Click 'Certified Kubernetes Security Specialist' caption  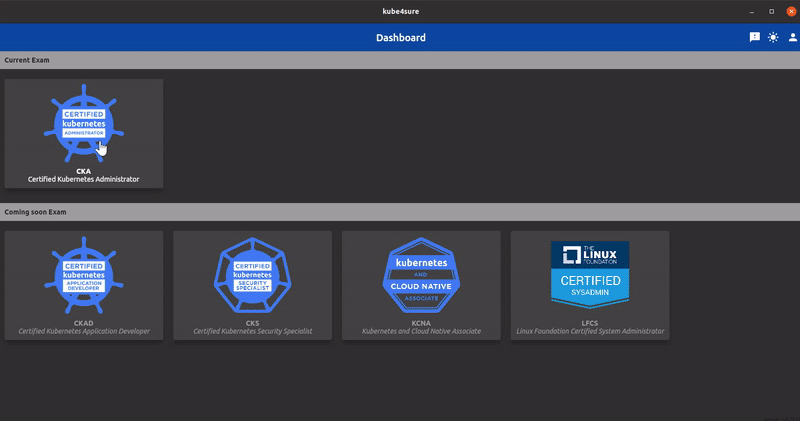click(252, 331)
